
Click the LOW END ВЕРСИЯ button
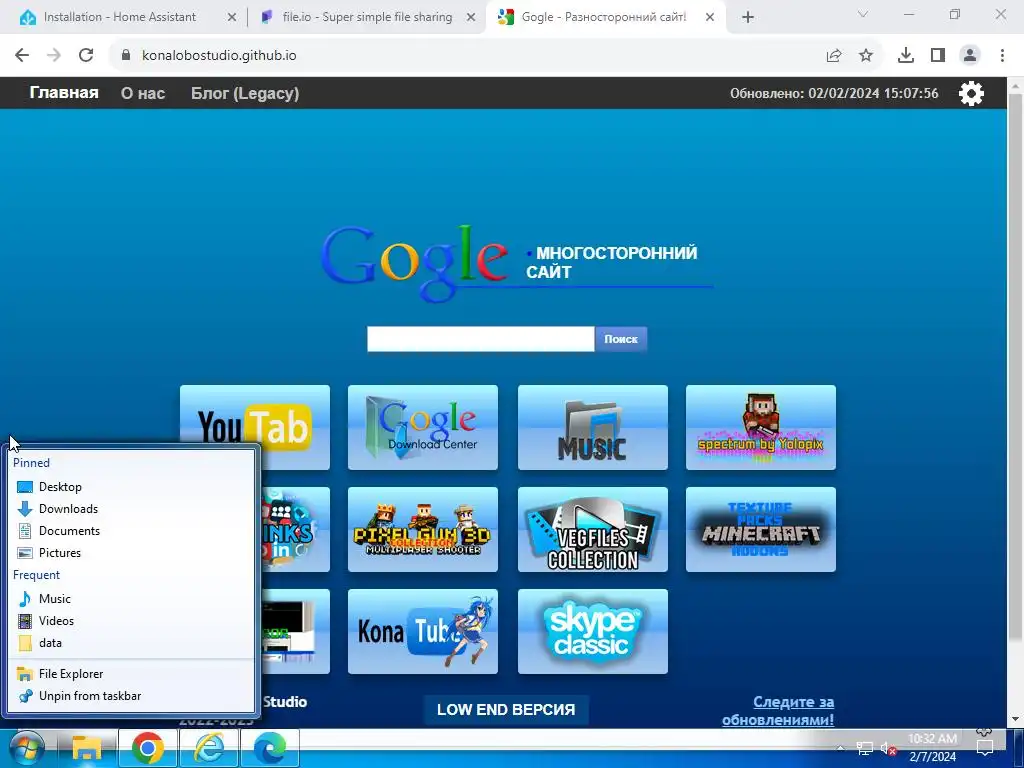pos(506,709)
